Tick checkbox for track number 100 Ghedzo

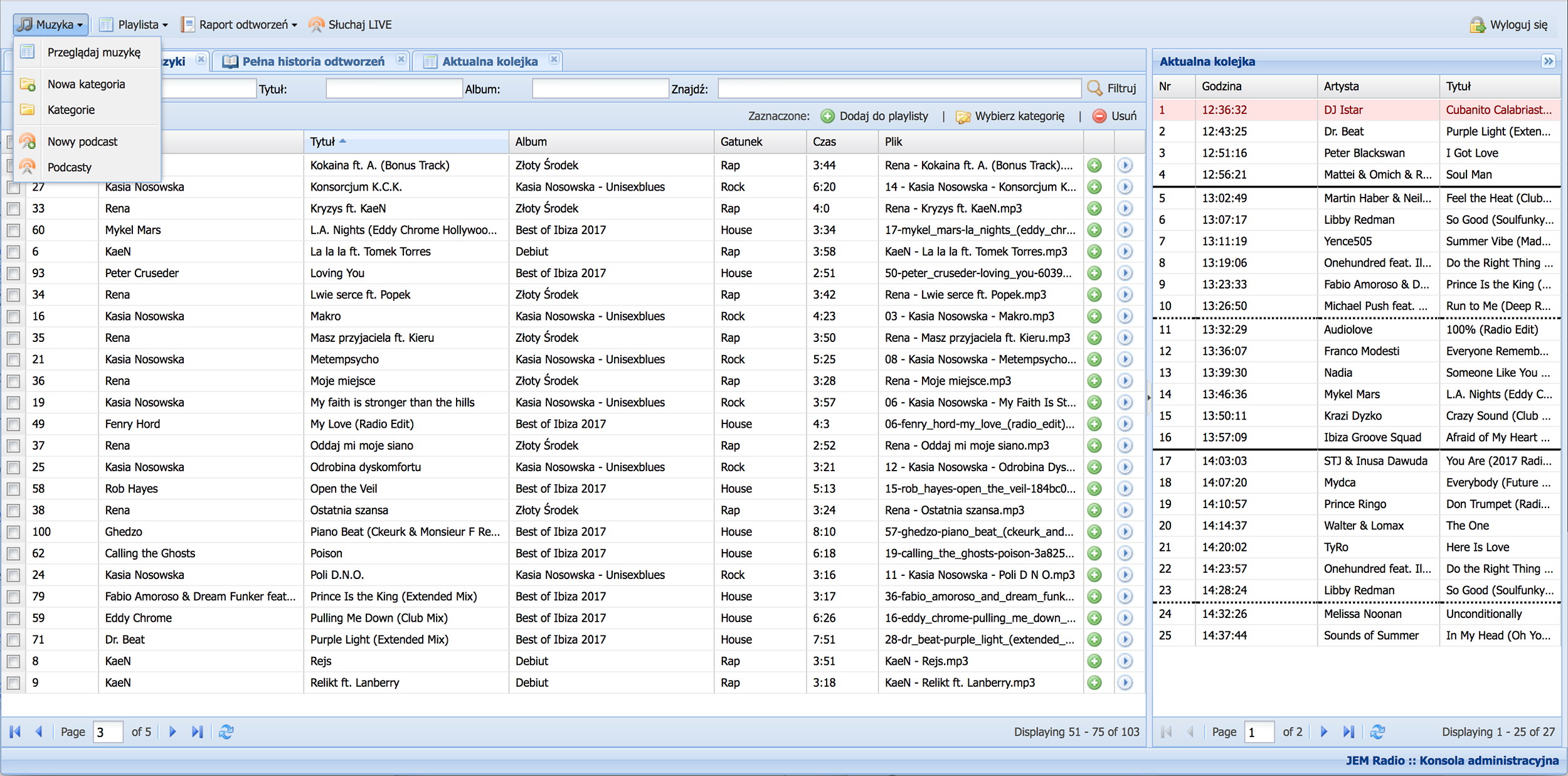pyautogui.click(x=13, y=532)
